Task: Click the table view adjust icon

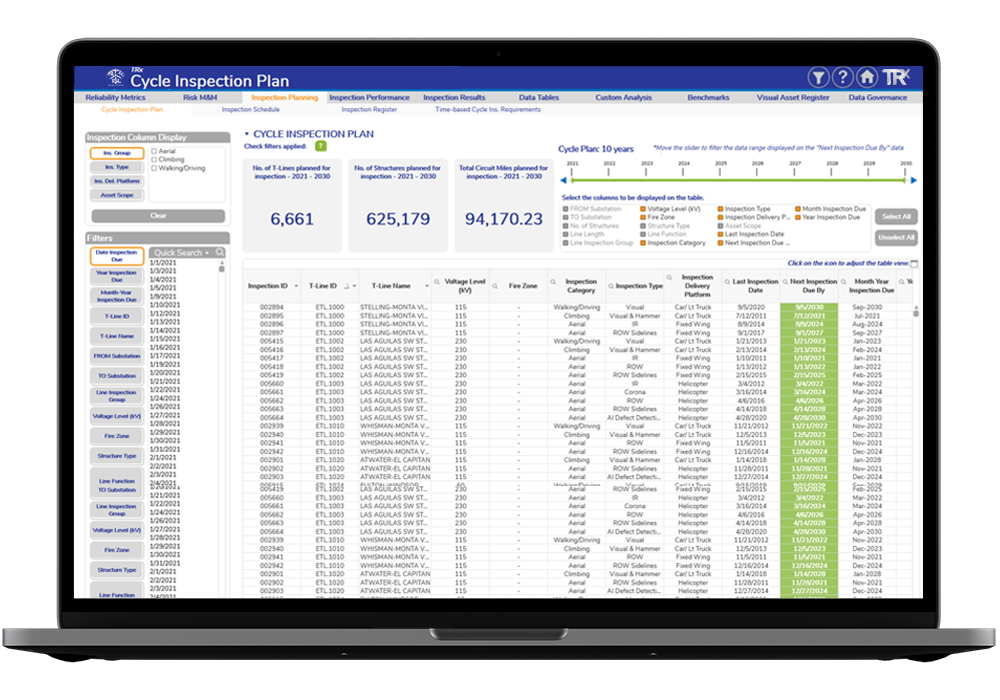Action: tap(914, 263)
